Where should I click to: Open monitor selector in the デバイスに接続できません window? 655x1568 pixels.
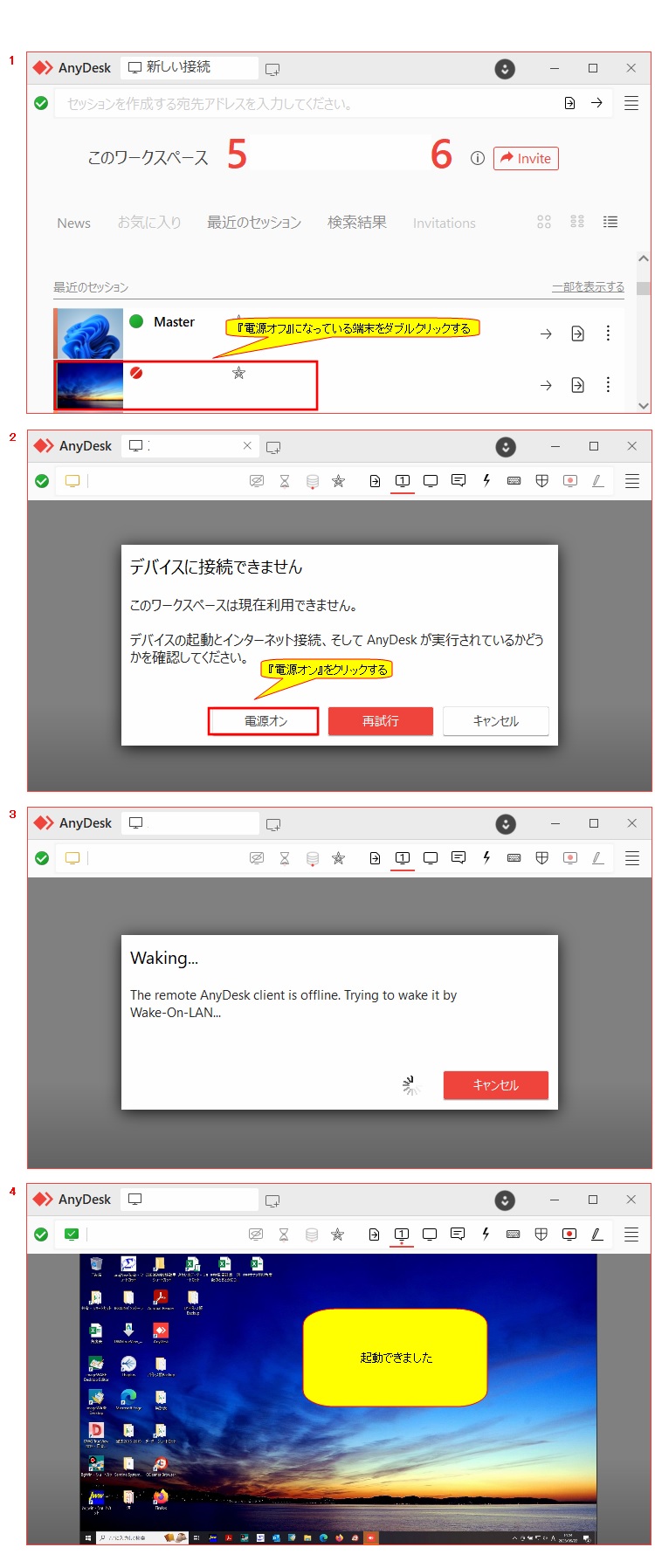point(403,481)
